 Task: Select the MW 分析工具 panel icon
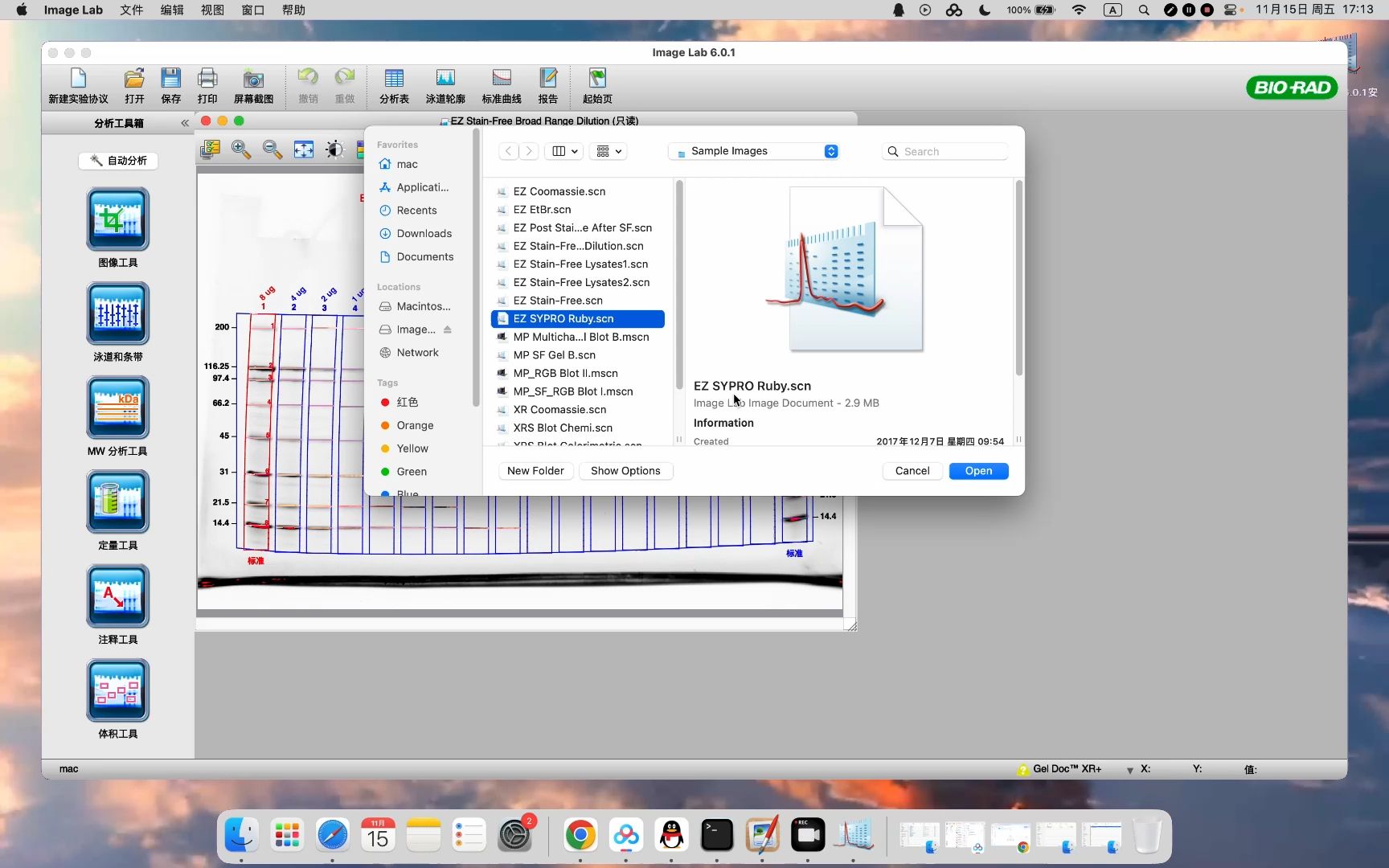117,408
